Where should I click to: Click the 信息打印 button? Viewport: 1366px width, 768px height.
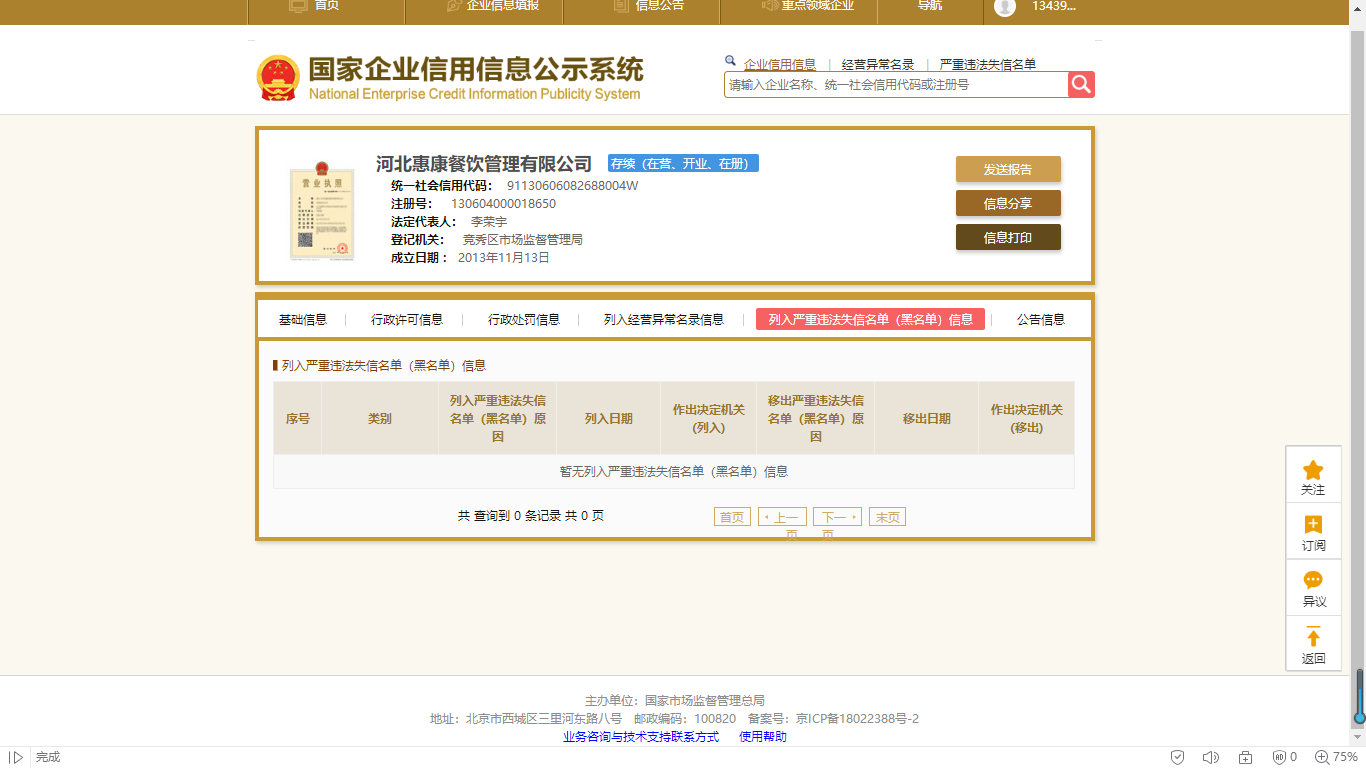[x=1008, y=237]
